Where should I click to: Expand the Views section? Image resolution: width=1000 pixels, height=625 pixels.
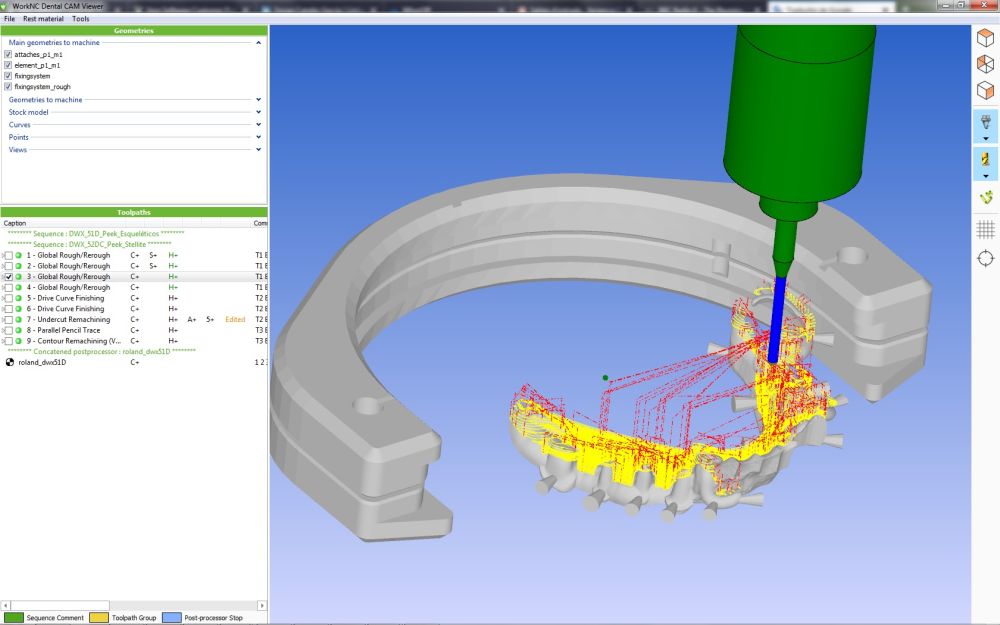tap(258, 150)
